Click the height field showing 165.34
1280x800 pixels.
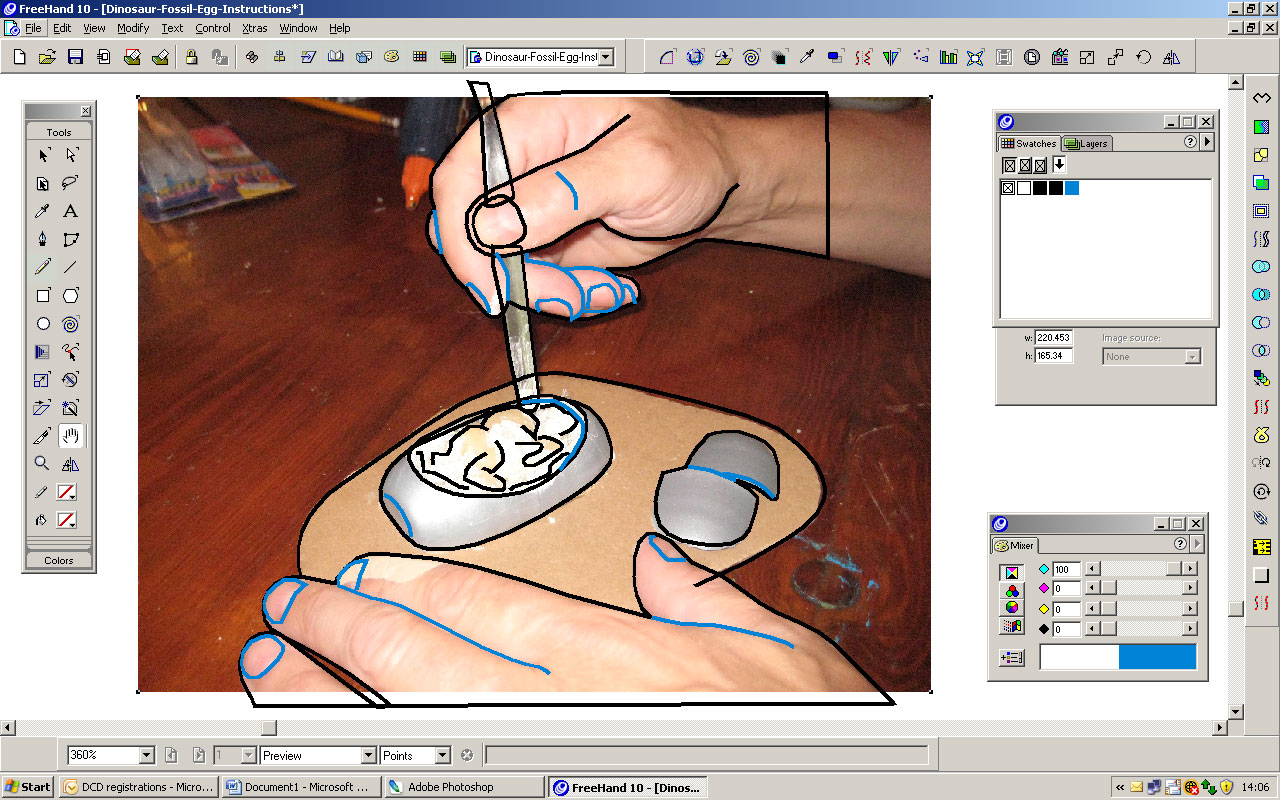[x=1054, y=356]
